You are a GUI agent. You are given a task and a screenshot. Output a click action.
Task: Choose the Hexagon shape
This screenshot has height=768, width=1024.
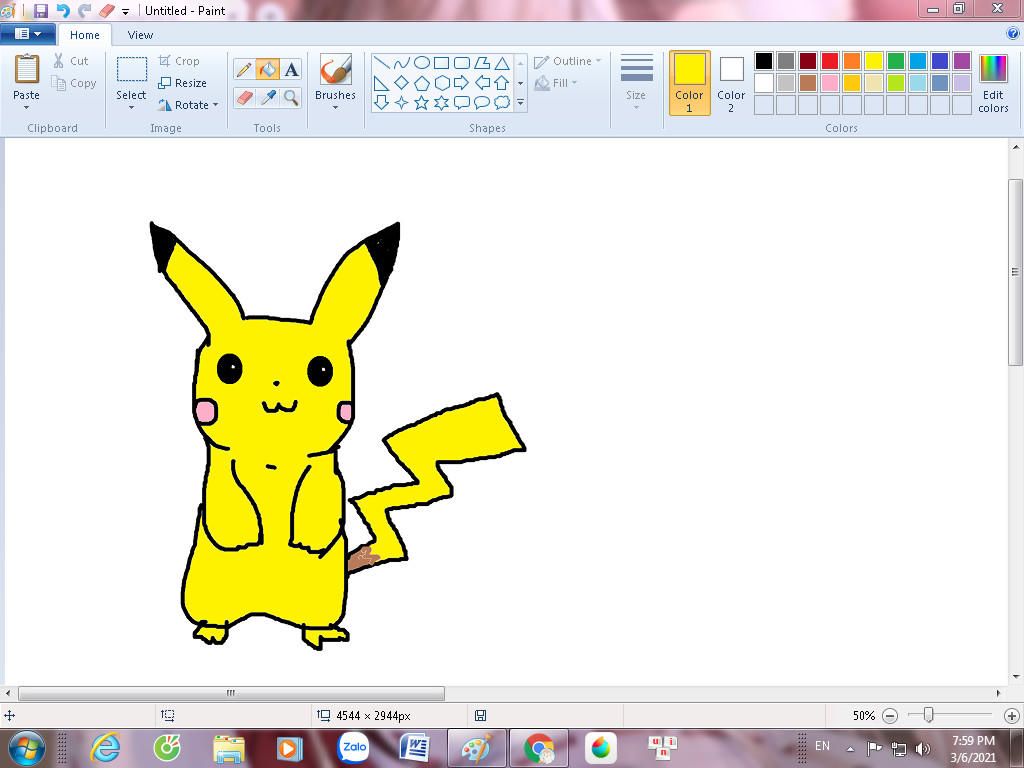click(x=442, y=83)
